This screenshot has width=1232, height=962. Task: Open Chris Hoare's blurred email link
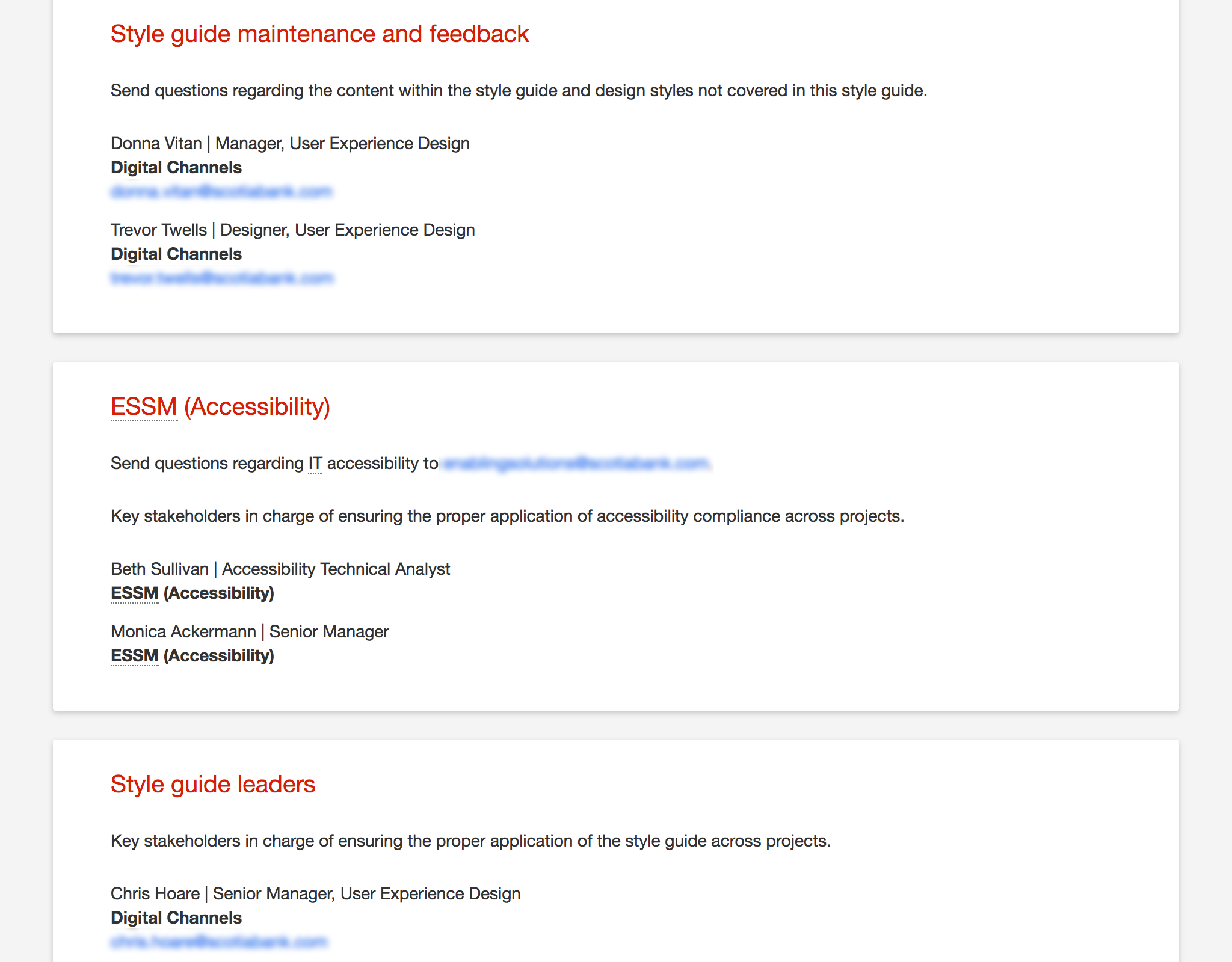coord(219,942)
